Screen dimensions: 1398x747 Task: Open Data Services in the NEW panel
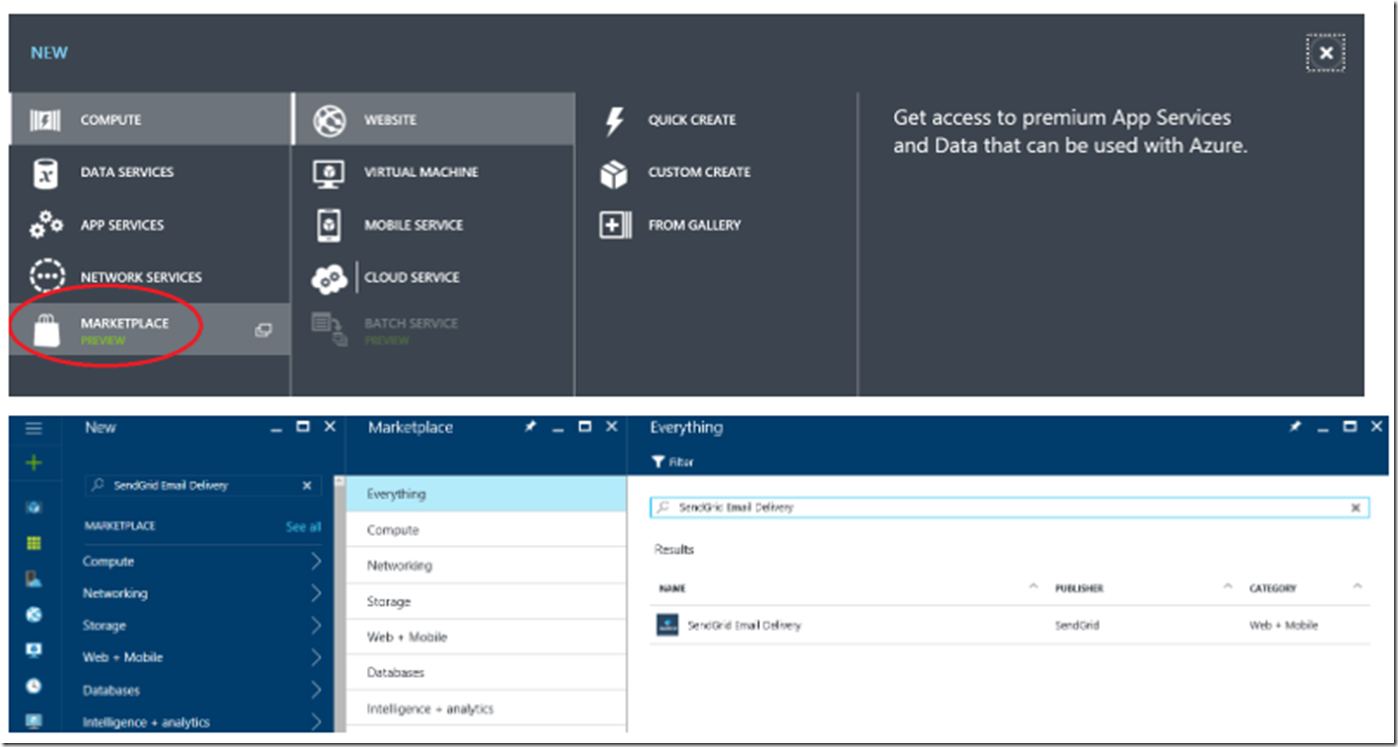150,172
